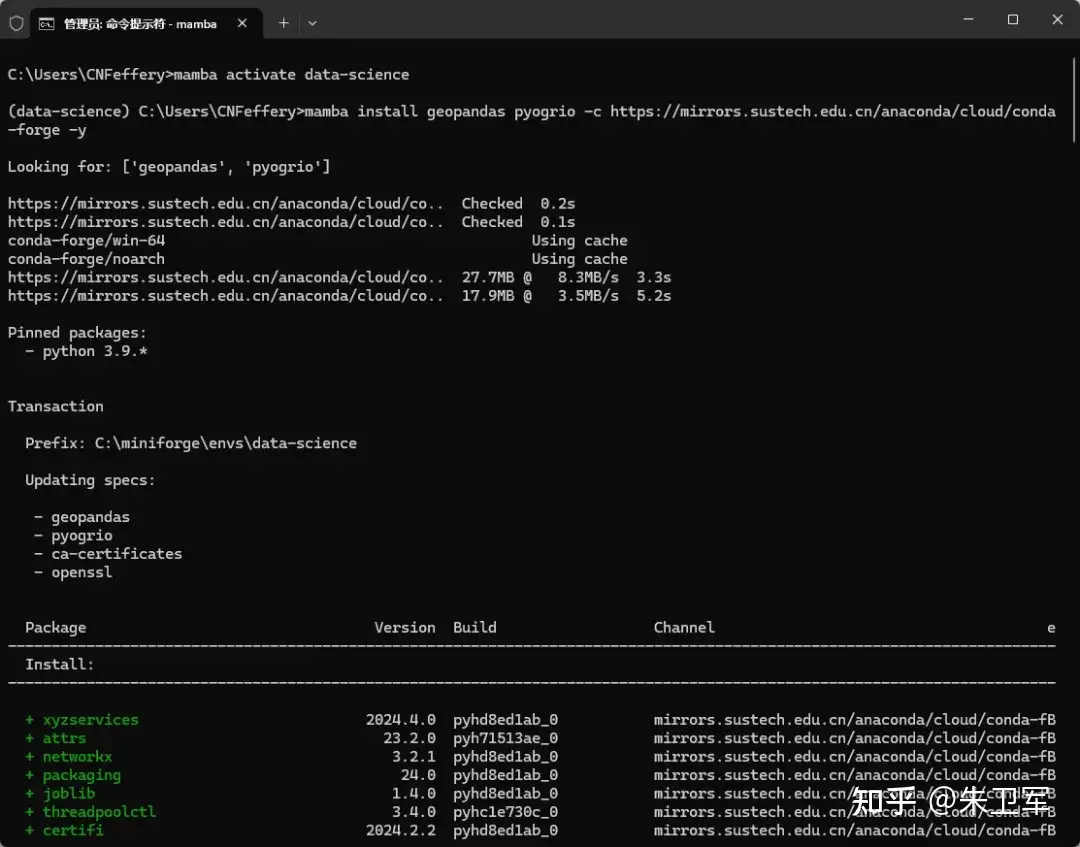Expand the new tab profile dropdown
Screen dimensions: 1080x847
313,23
